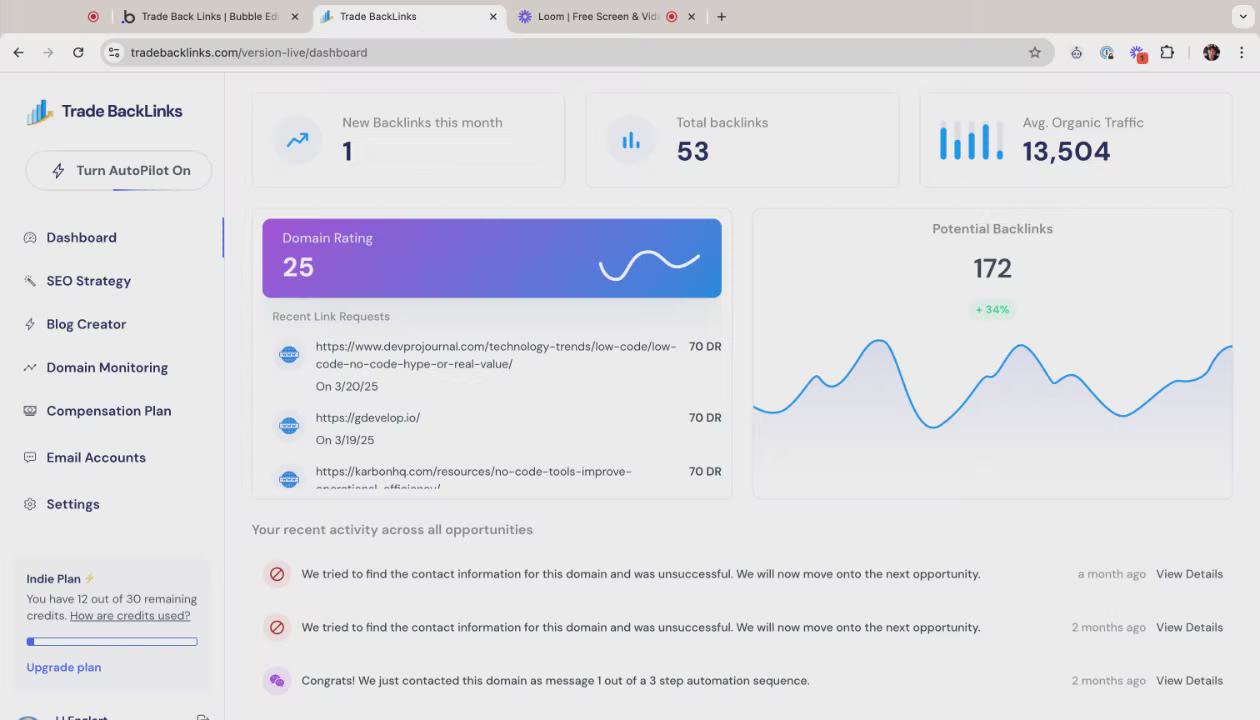Click the Blog Creator lightning icon

(30, 324)
